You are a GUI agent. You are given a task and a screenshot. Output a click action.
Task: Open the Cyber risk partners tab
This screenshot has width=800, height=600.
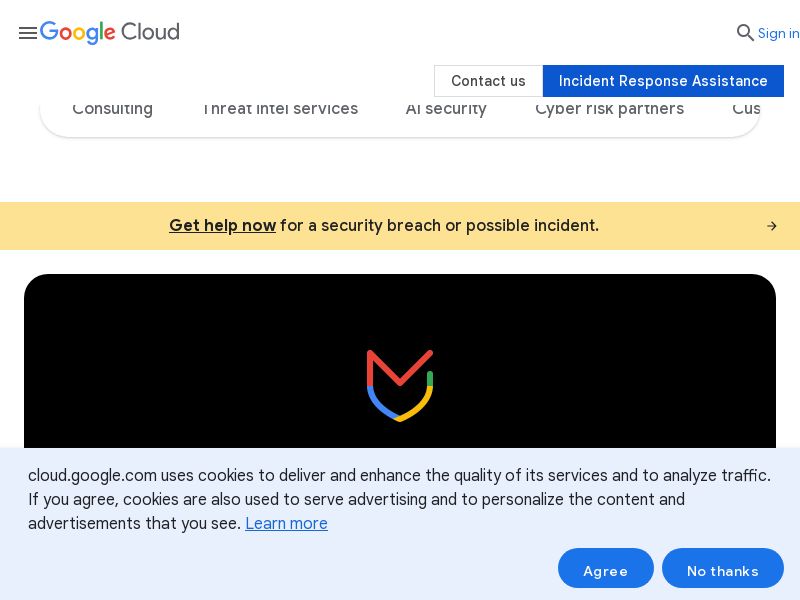point(609,110)
